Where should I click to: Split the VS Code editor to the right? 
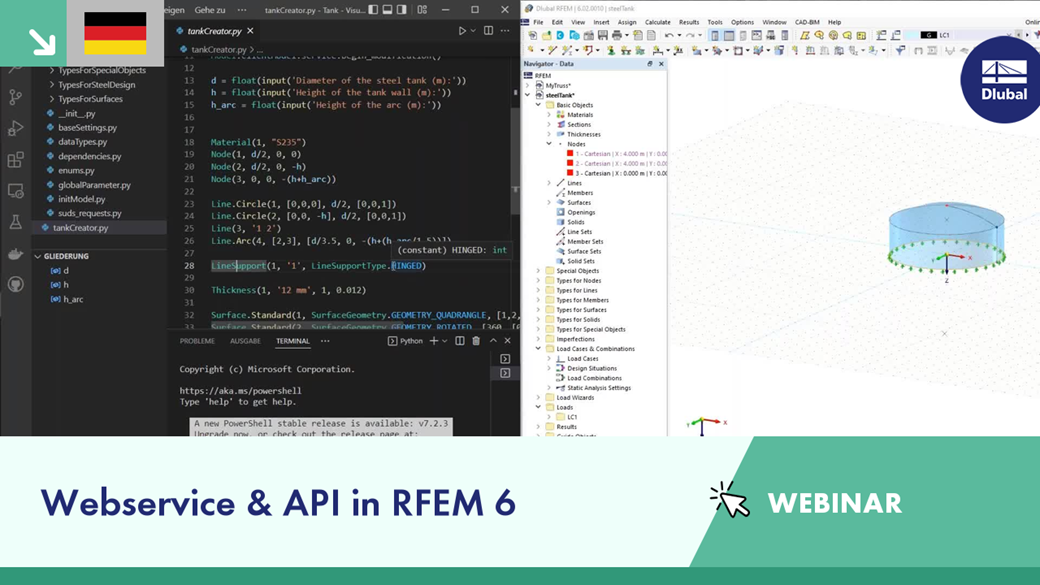tap(488, 31)
